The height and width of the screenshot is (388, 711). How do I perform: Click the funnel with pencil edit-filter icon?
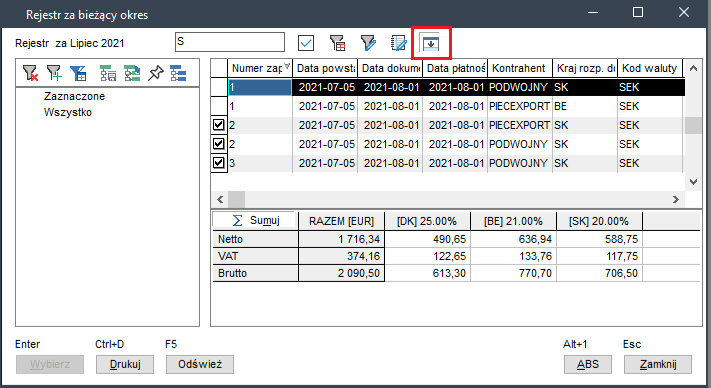point(368,44)
